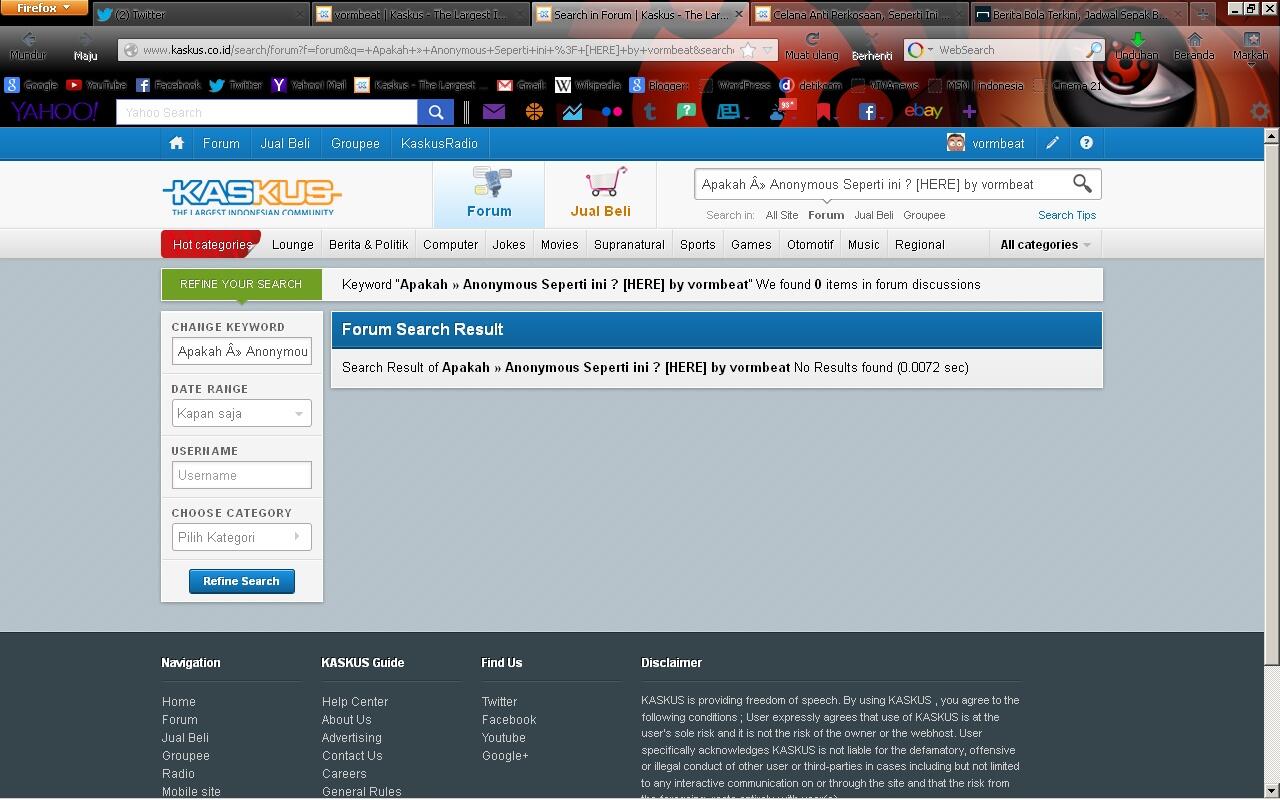Open the Yahoo Sports basketball icon
The height and width of the screenshot is (800, 1280).
[x=534, y=112]
